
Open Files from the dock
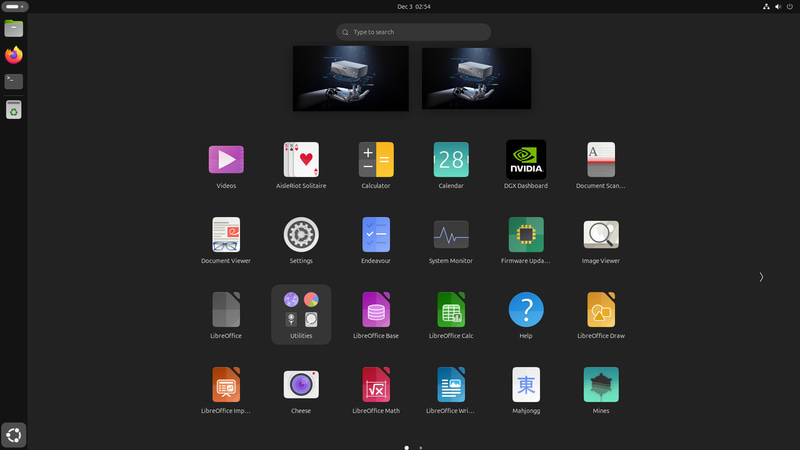pyautogui.click(x=14, y=29)
